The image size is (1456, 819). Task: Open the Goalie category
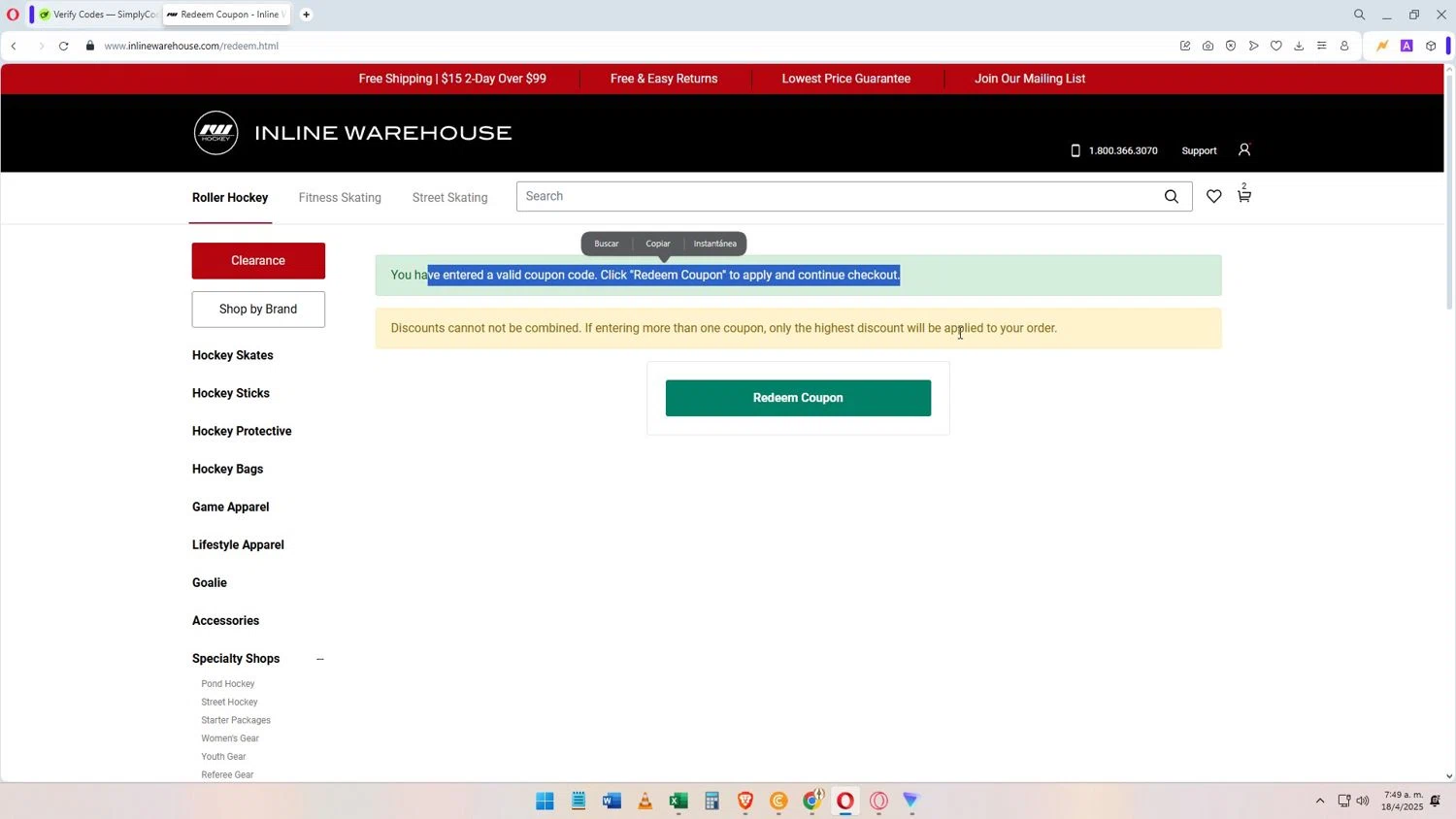click(210, 582)
